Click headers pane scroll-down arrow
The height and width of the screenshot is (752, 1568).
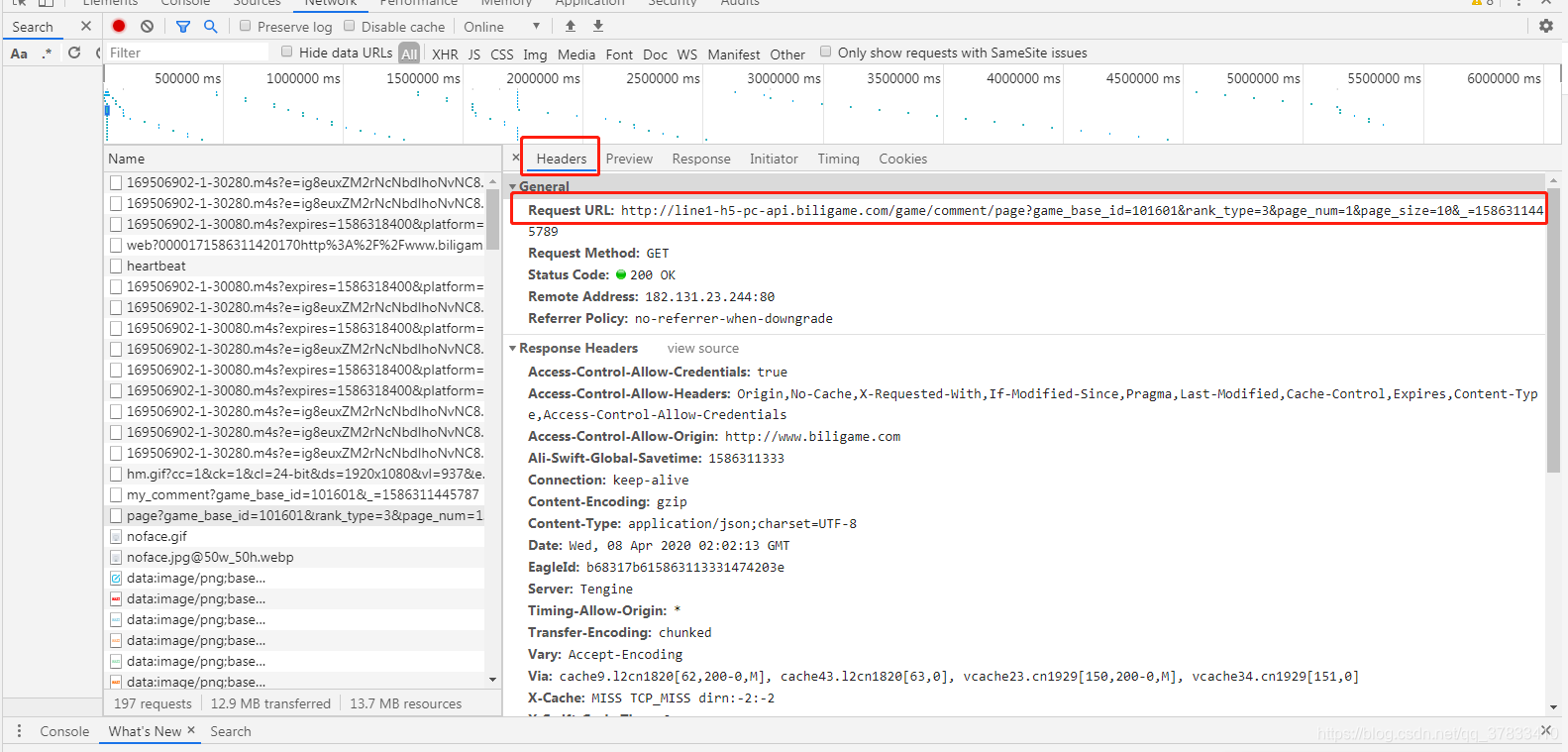(x=1553, y=707)
